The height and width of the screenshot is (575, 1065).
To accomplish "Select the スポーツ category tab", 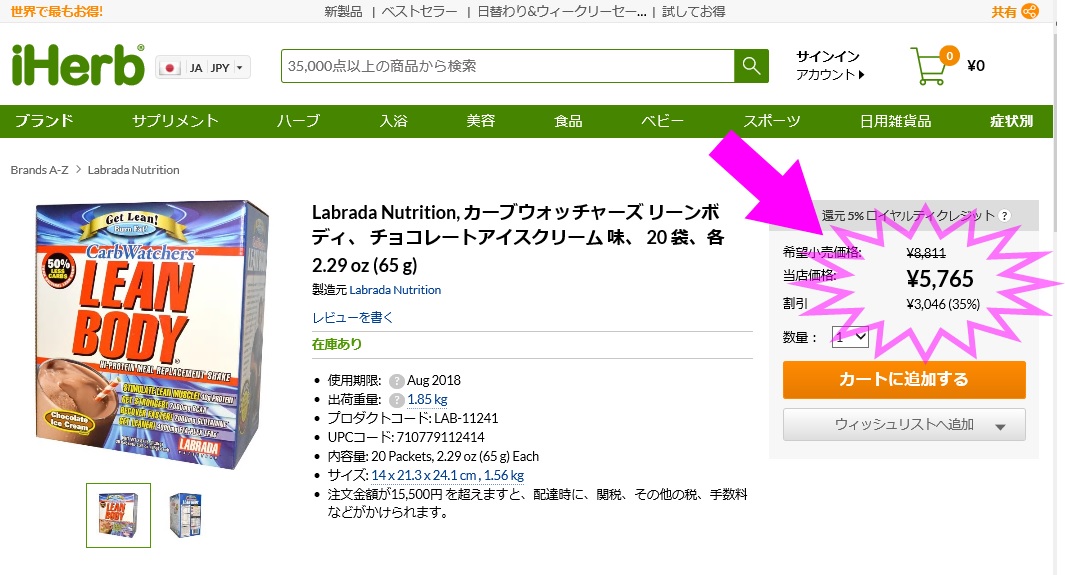I will 771,121.
